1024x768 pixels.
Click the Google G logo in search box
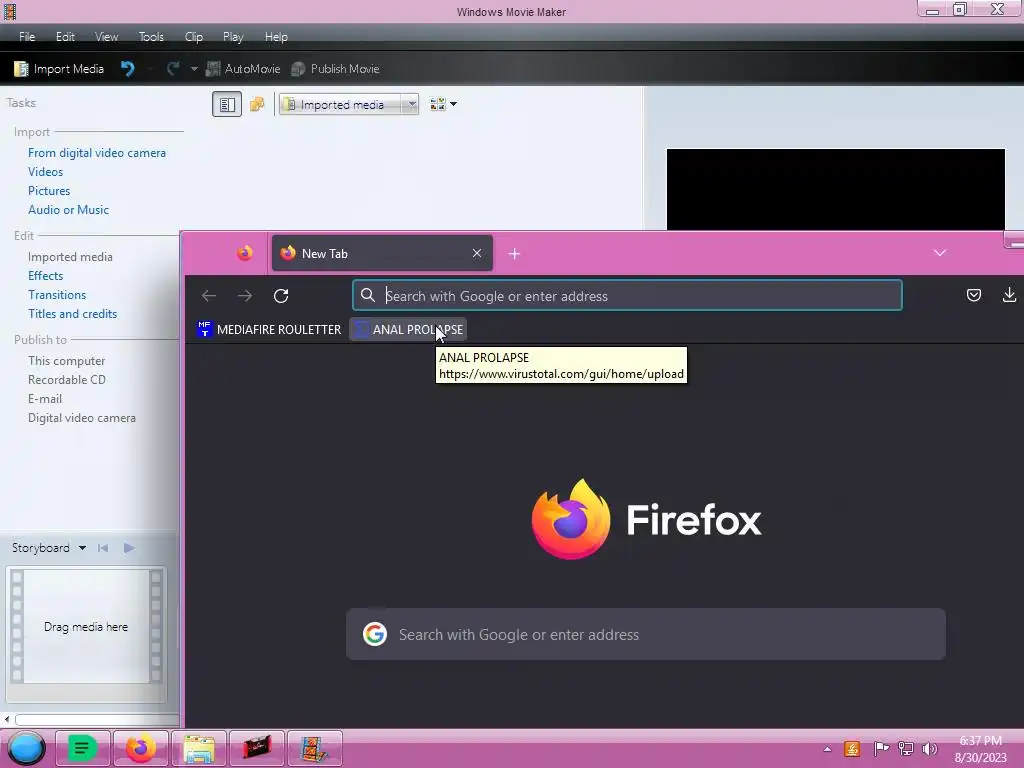[x=375, y=634]
